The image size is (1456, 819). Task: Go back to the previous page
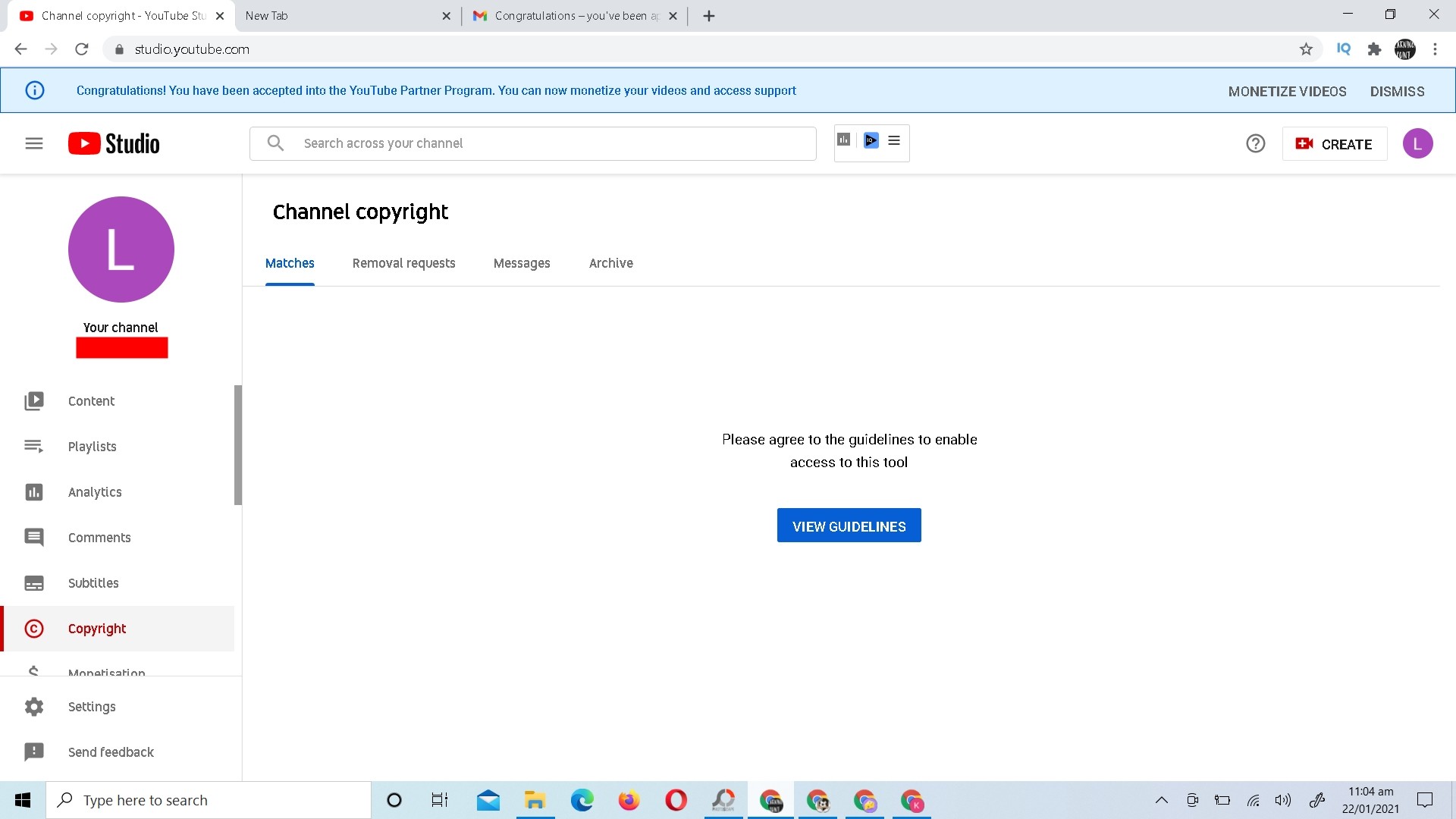[x=20, y=49]
